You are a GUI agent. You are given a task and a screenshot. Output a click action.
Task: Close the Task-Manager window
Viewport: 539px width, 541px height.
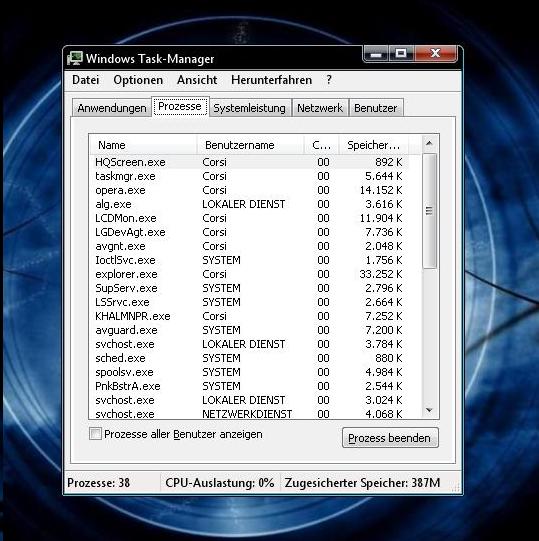click(x=435, y=54)
